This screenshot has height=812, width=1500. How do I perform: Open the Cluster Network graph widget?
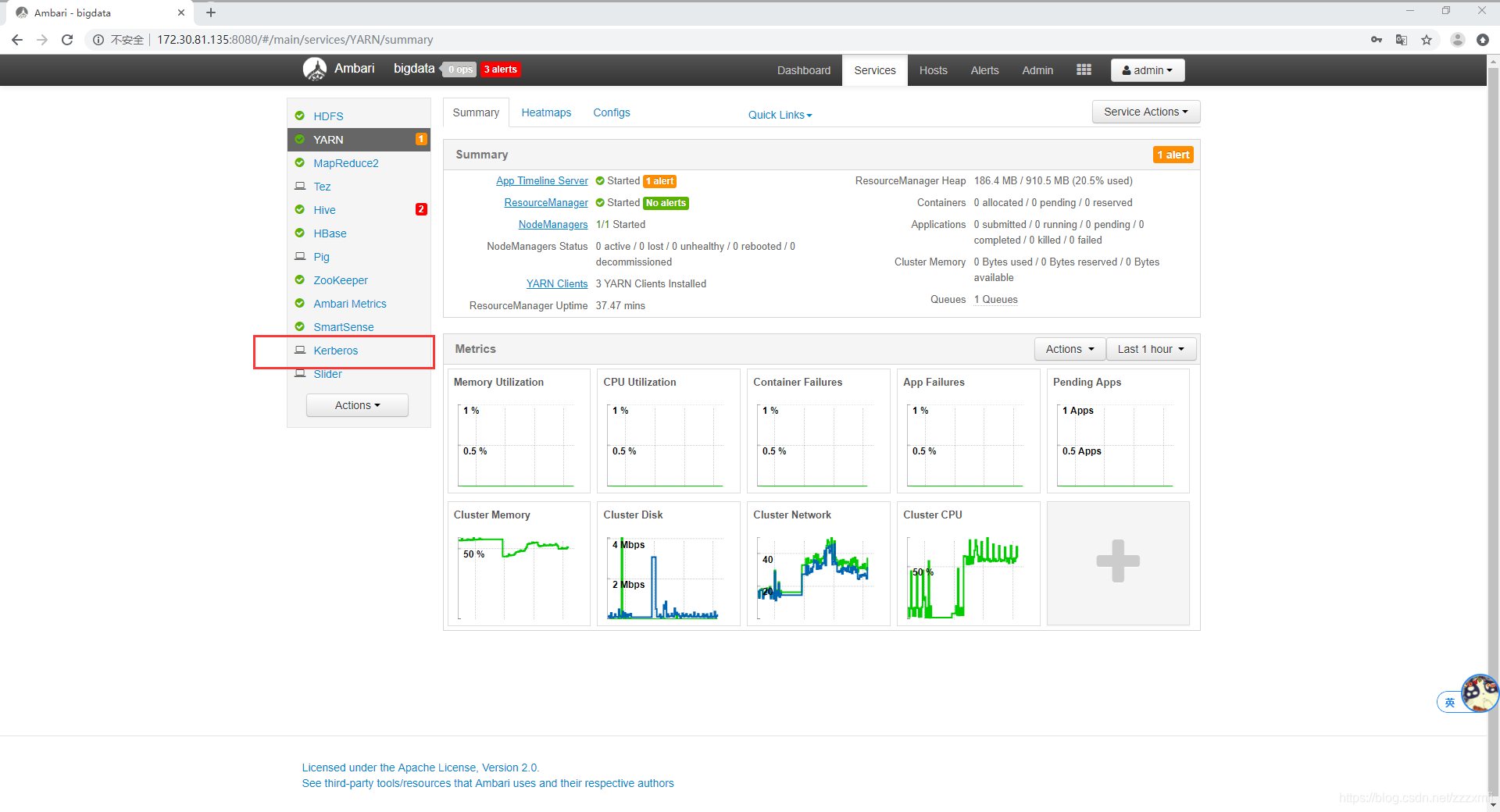pos(818,563)
